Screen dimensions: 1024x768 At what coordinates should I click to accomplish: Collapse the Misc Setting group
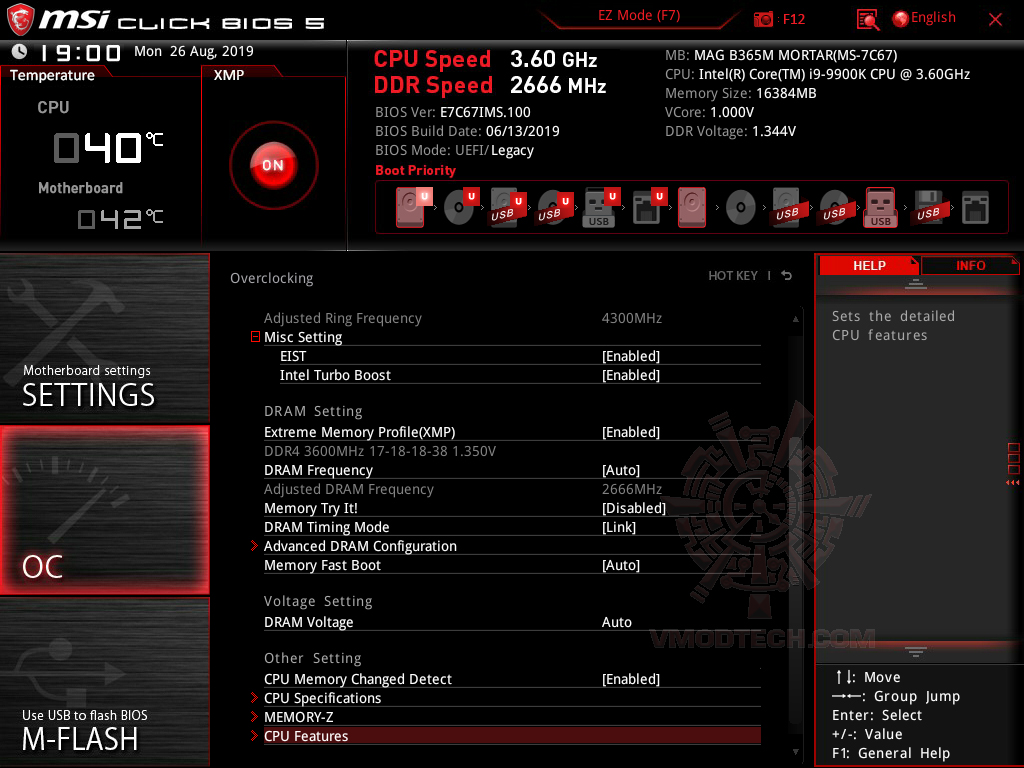click(x=255, y=337)
